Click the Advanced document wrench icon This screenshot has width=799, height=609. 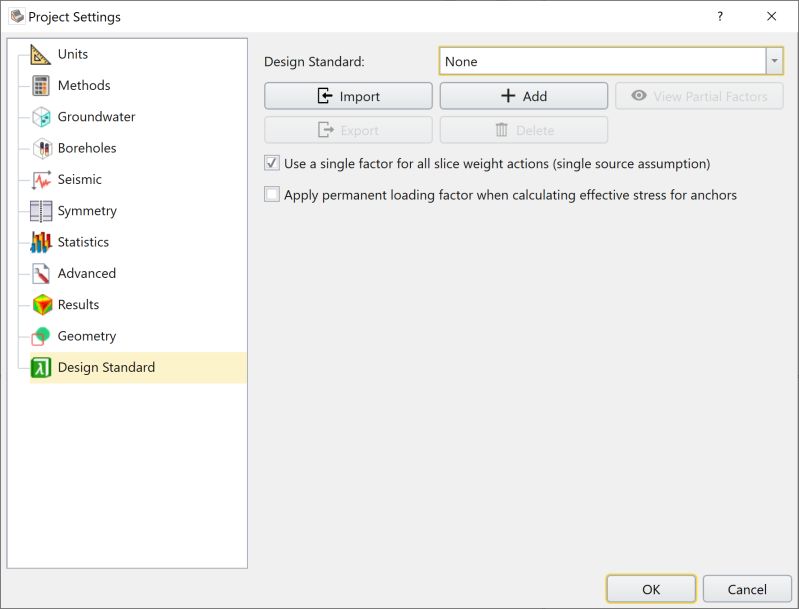click(41, 273)
